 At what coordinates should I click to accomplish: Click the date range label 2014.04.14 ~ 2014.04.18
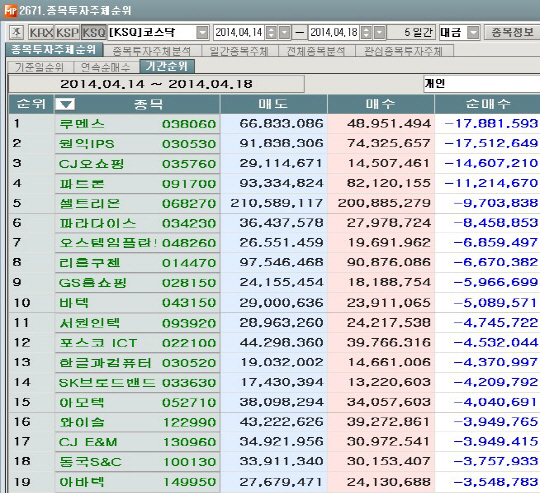pyautogui.click(x=156, y=84)
